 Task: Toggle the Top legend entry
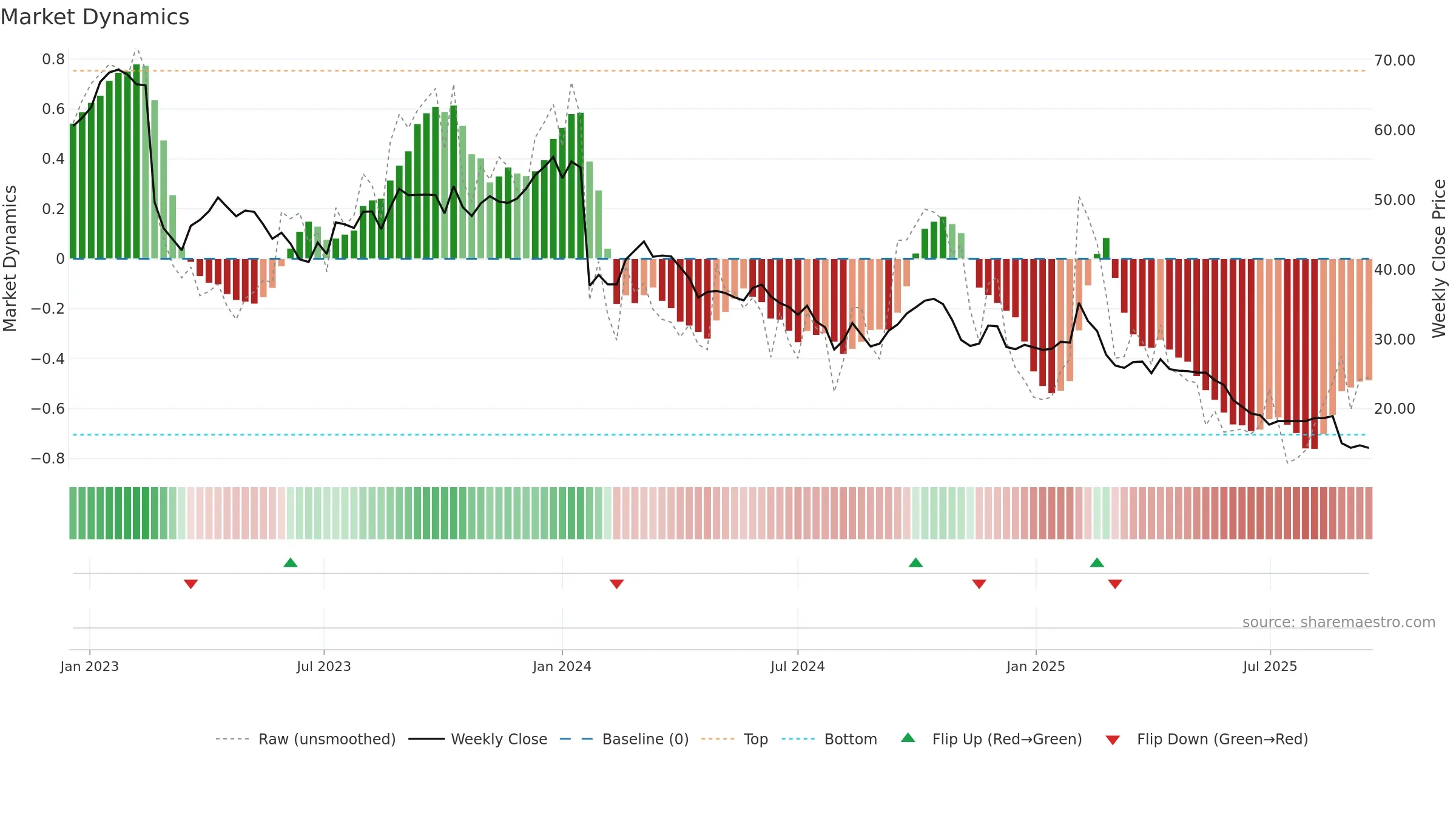pos(735,739)
